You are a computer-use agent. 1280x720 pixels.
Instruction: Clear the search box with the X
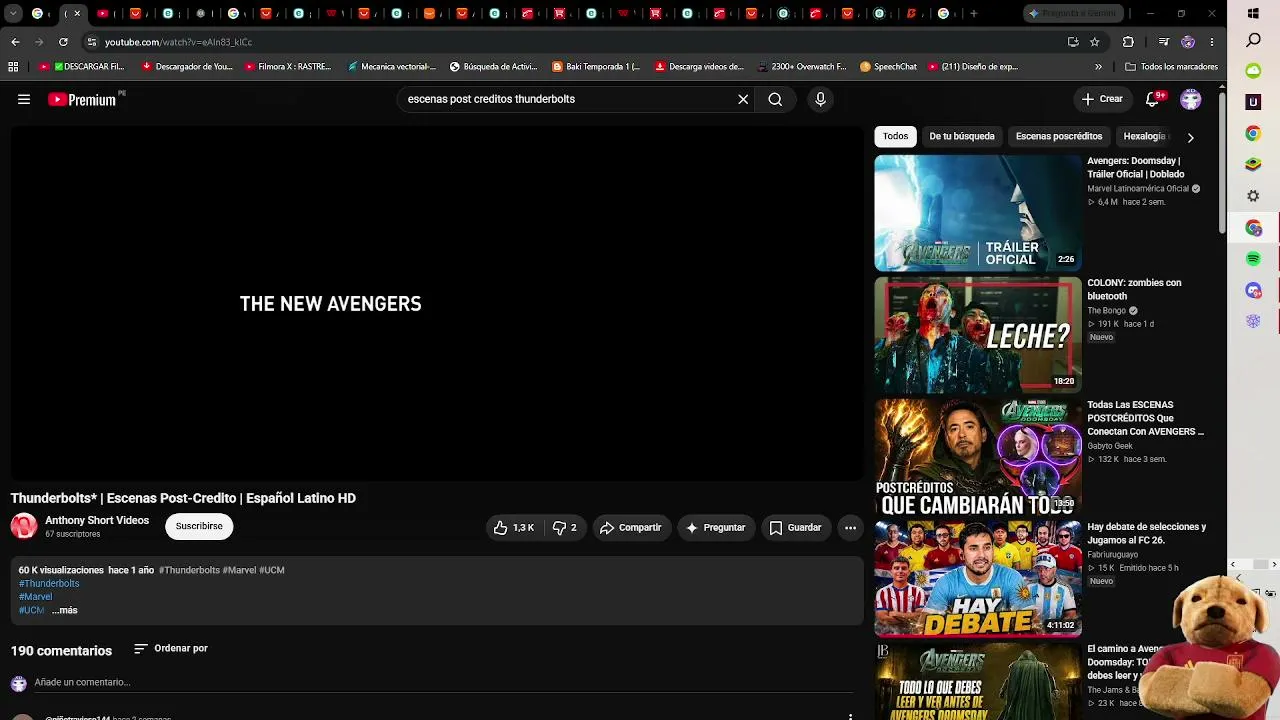pos(743,99)
